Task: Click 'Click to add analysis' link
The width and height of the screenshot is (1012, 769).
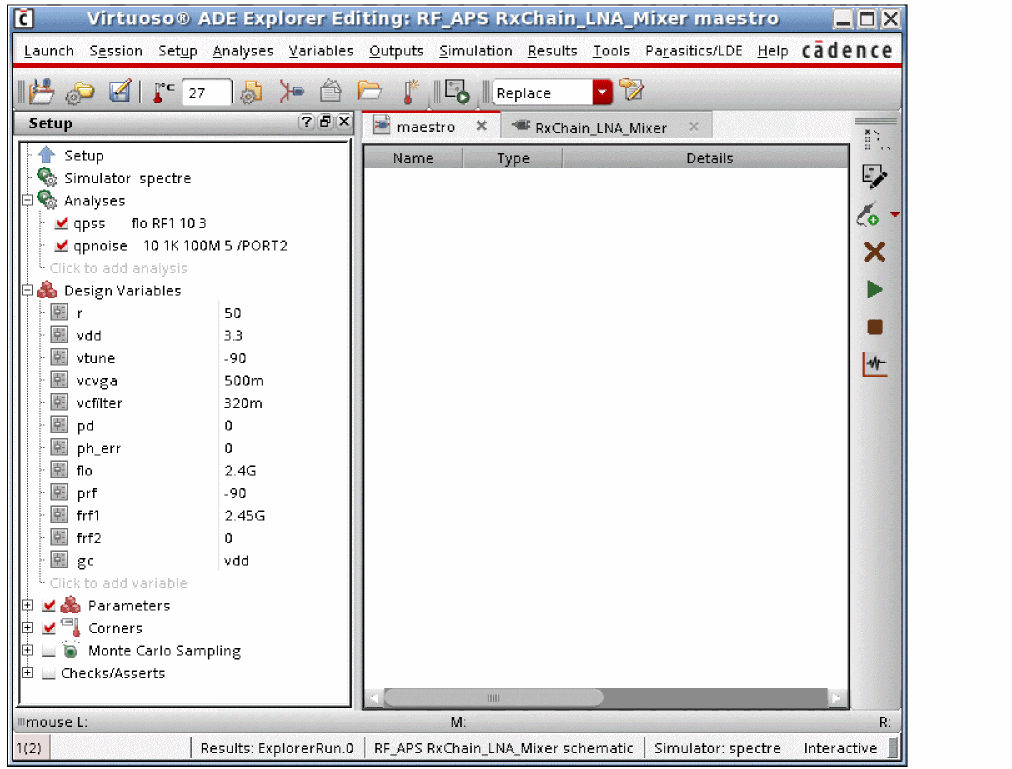Action: [x=118, y=269]
